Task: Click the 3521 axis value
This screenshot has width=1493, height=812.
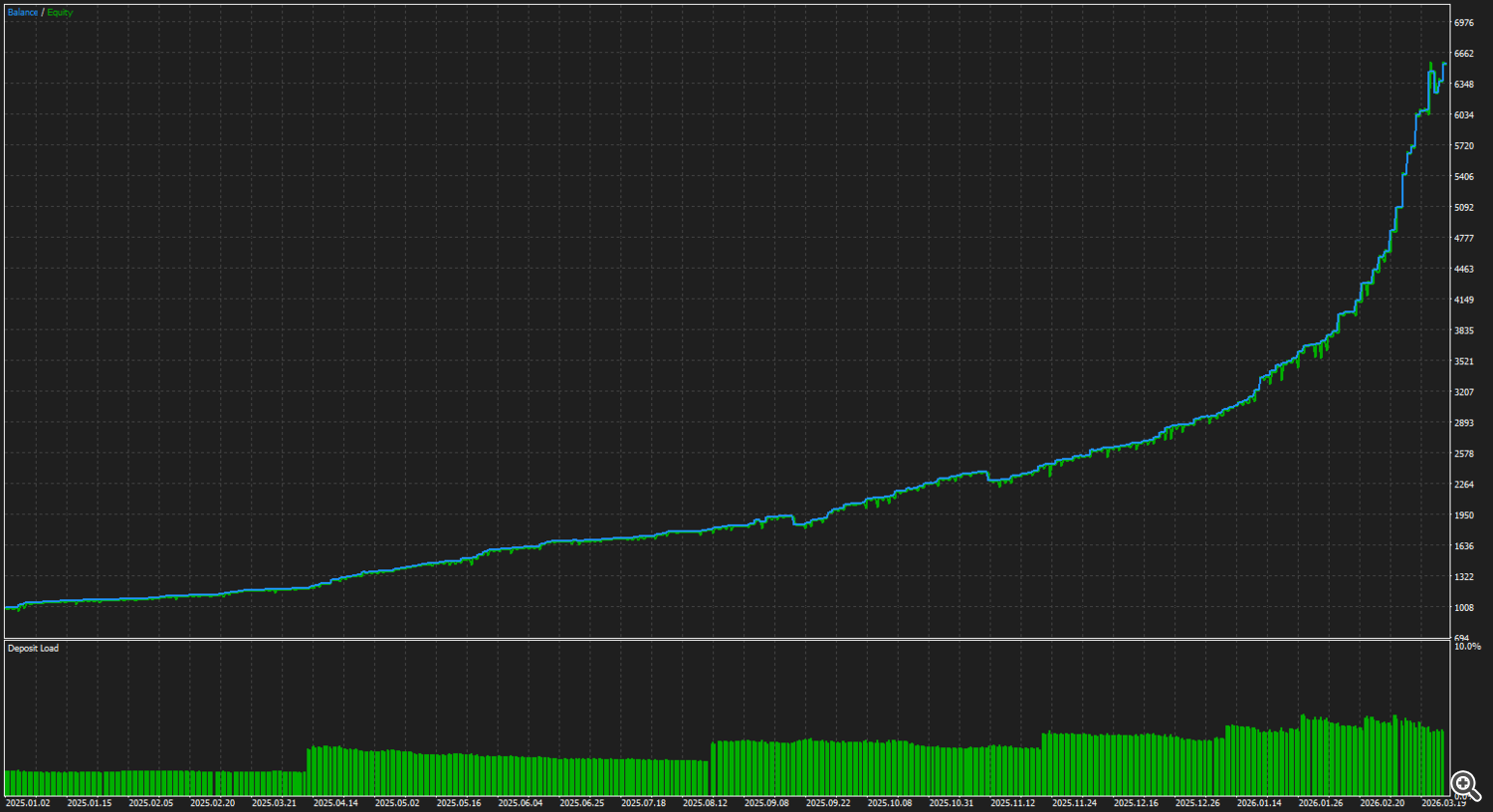Action: coord(1464,362)
